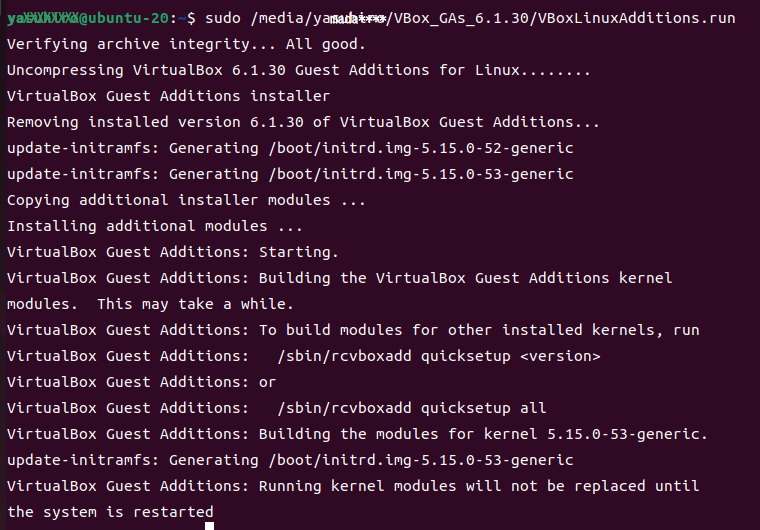The width and height of the screenshot is (760, 530).
Task: Click the user@ubuntu-20 prompt text
Action: [88, 18]
